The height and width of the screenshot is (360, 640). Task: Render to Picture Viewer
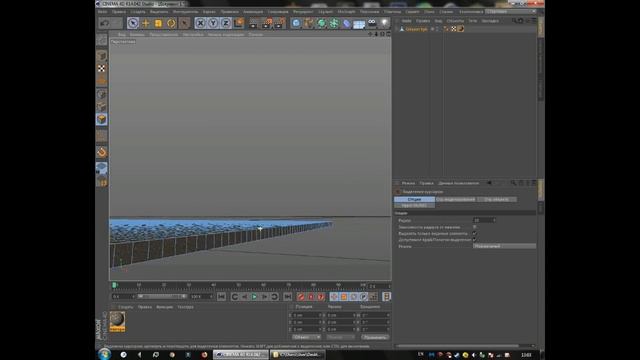click(267, 23)
